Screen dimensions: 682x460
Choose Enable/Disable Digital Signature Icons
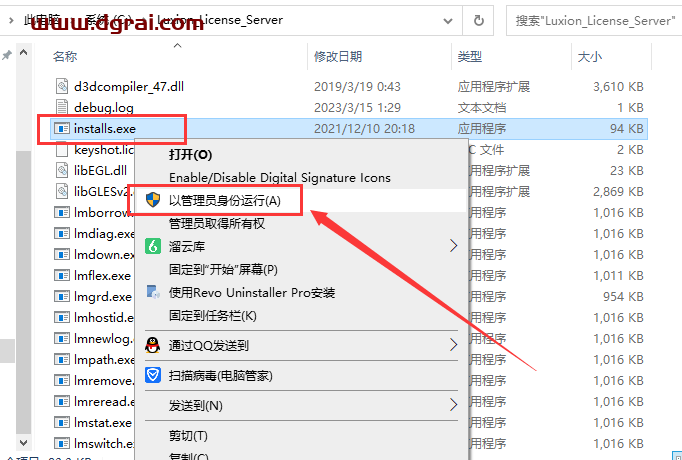click(280, 177)
